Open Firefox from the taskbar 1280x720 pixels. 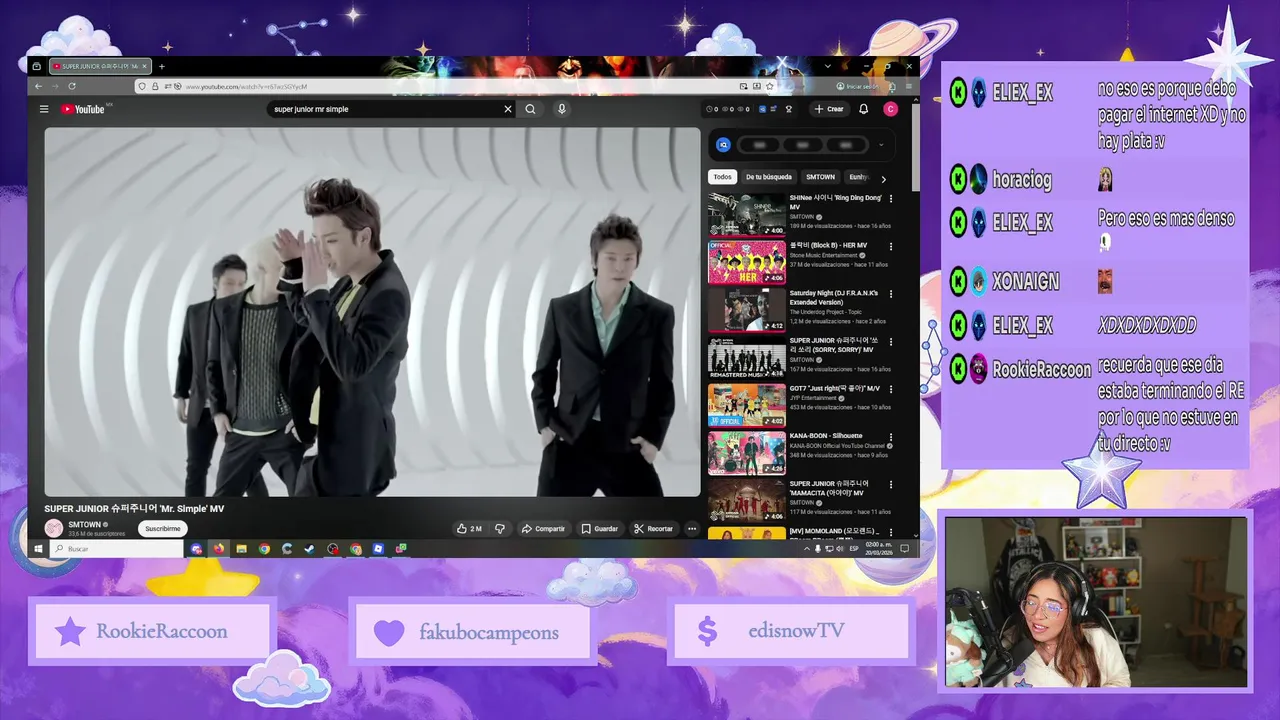tap(218, 549)
